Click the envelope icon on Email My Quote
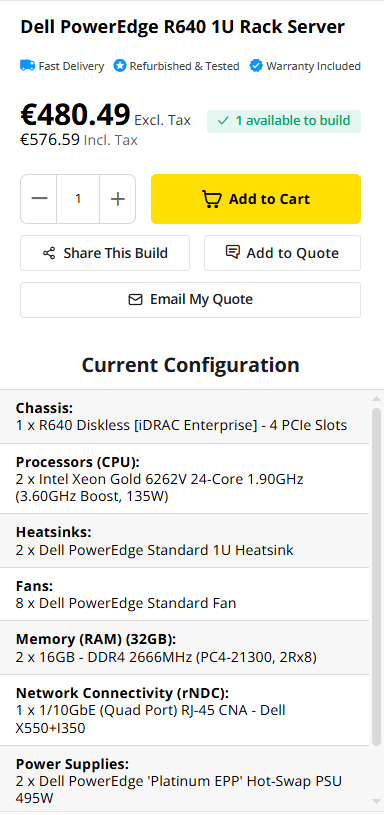384x815 pixels. click(135, 300)
